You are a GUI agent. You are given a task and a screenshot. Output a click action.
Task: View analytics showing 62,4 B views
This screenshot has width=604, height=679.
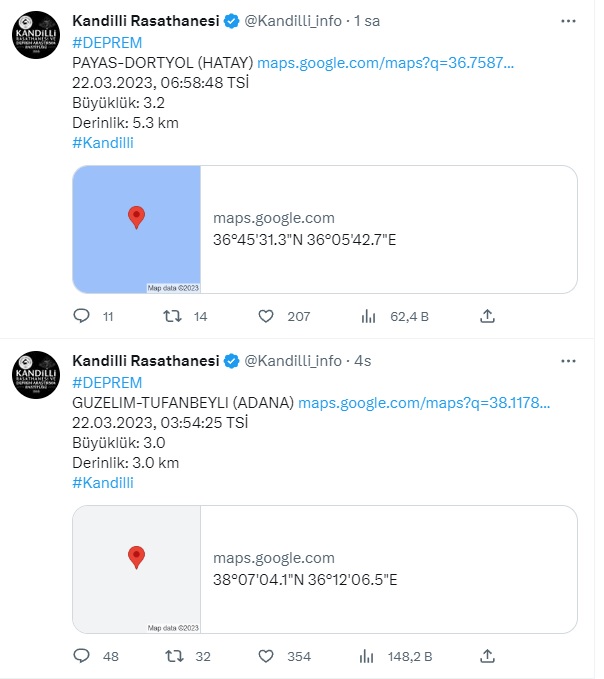coord(368,317)
